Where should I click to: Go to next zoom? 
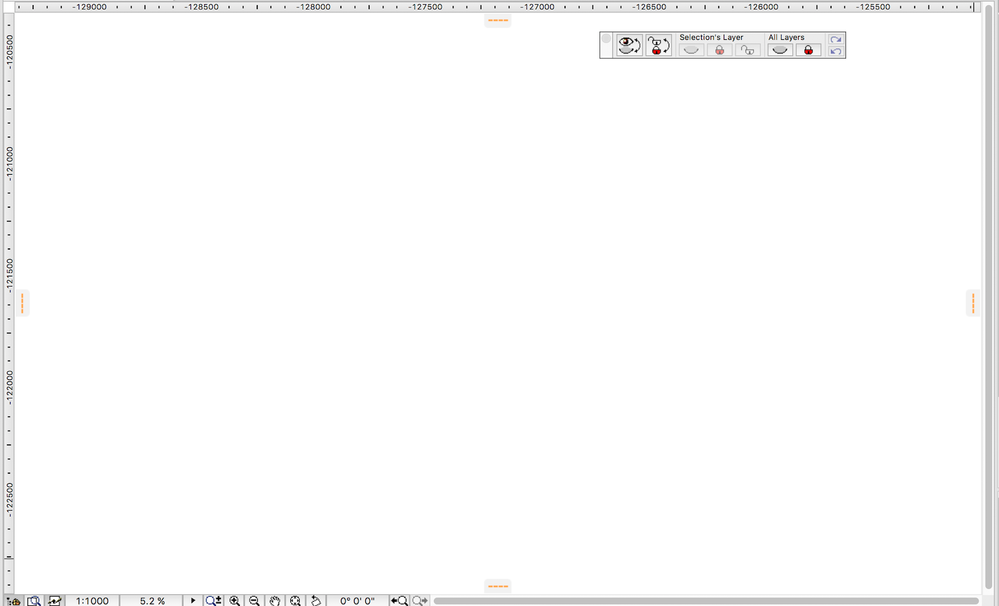(x=420, y=600)
